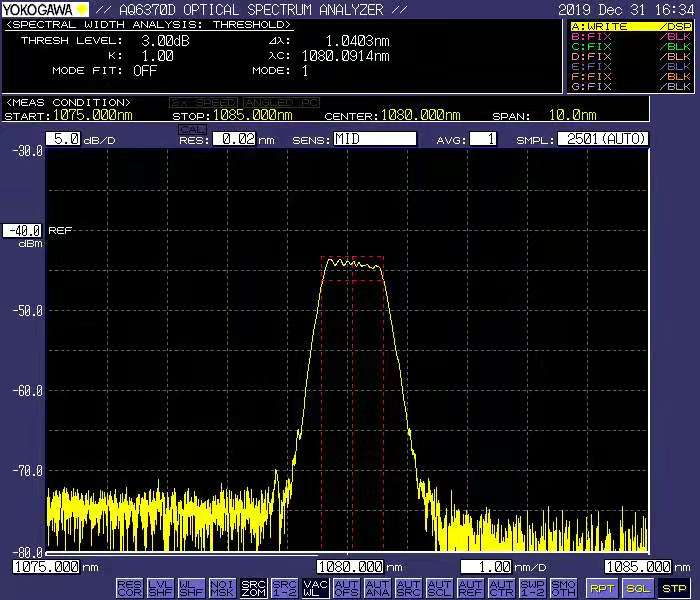Click the AUT ANA auto analysis icon

[377, 588]
